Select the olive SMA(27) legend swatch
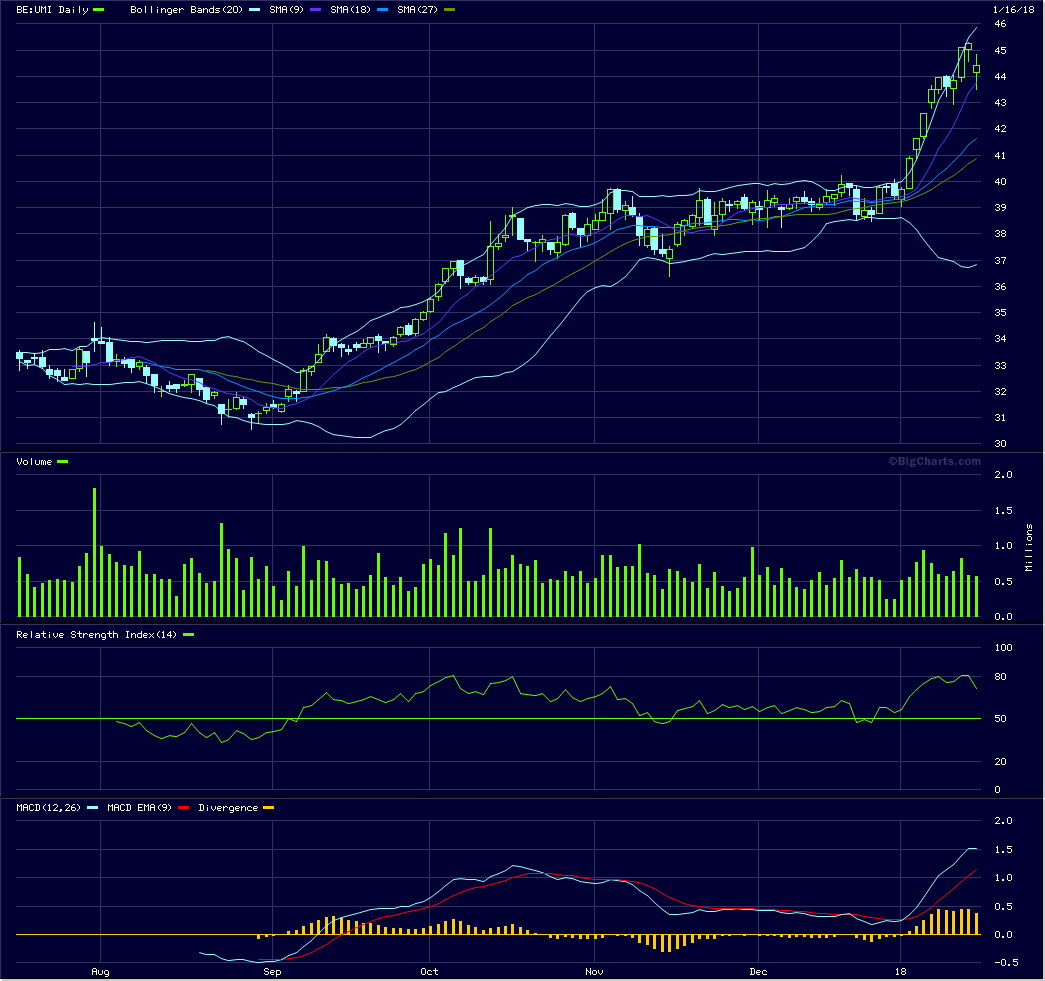 click(x=450, y=9)
